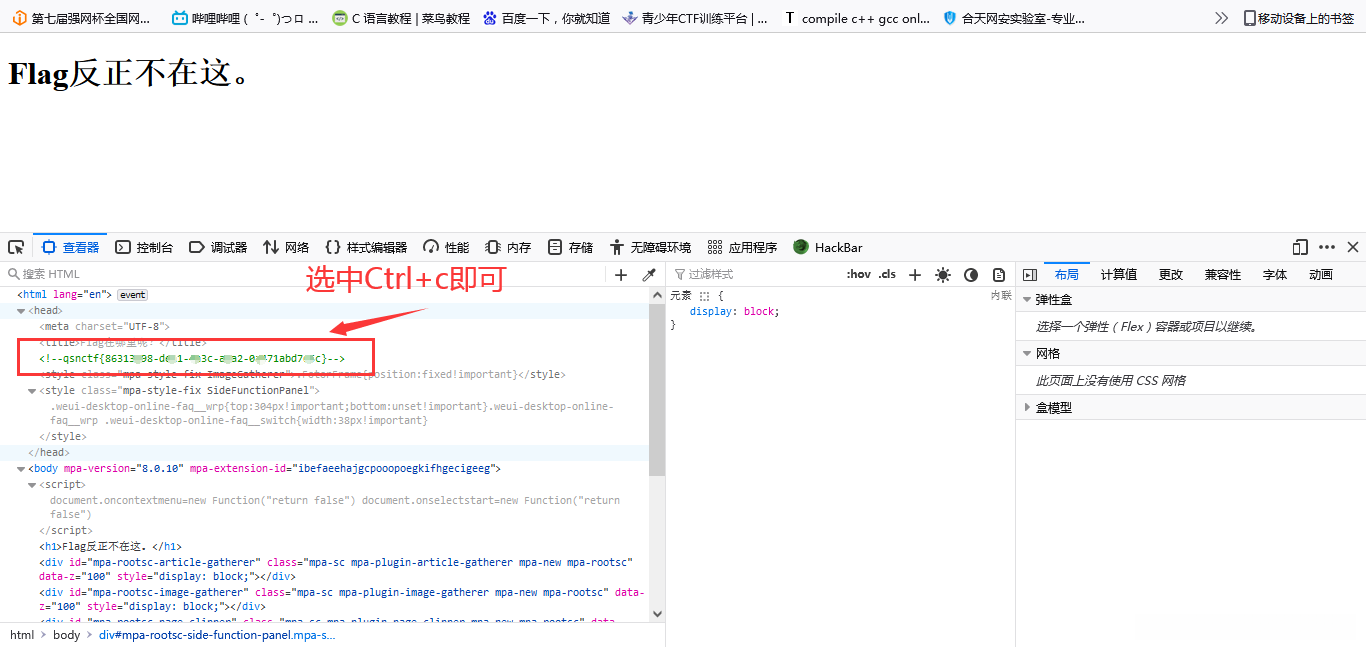Enable responsive design mode icon
This screenshot has height=647, width=1366.
1300,247
